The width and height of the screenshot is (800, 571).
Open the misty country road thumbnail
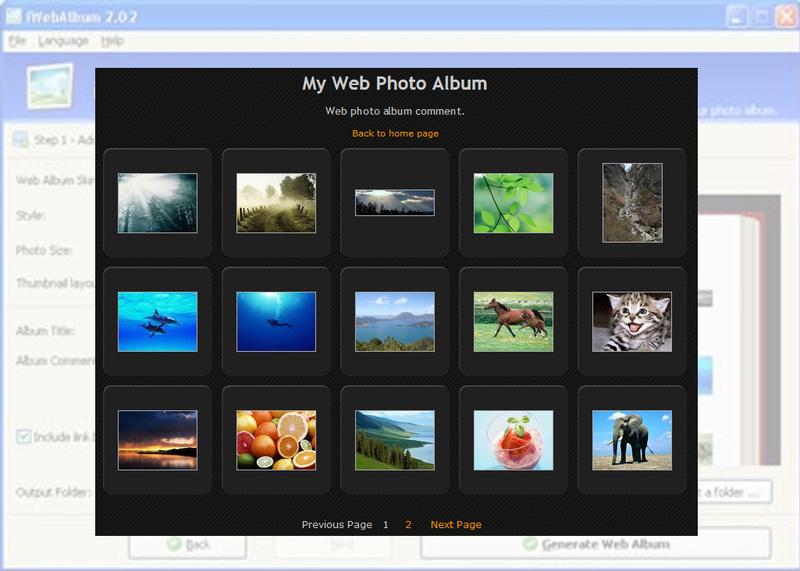pos(276,203)
